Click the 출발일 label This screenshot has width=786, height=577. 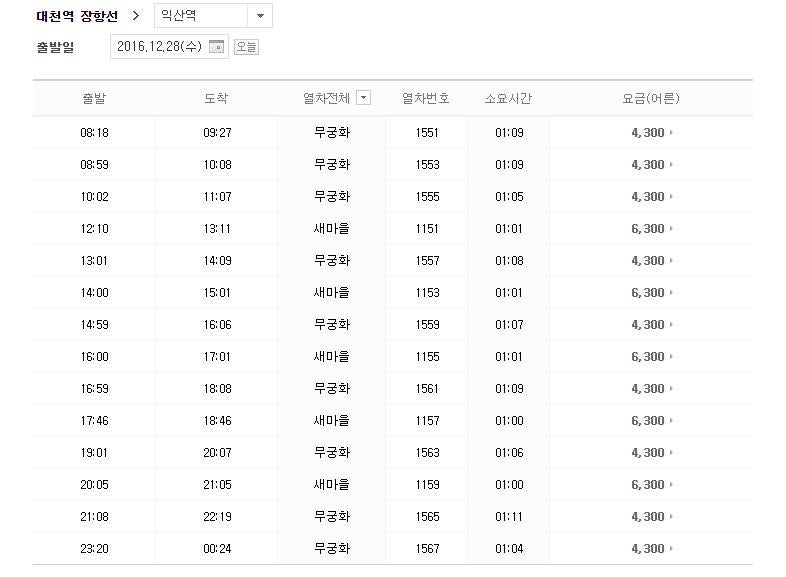tap(55, 48)
